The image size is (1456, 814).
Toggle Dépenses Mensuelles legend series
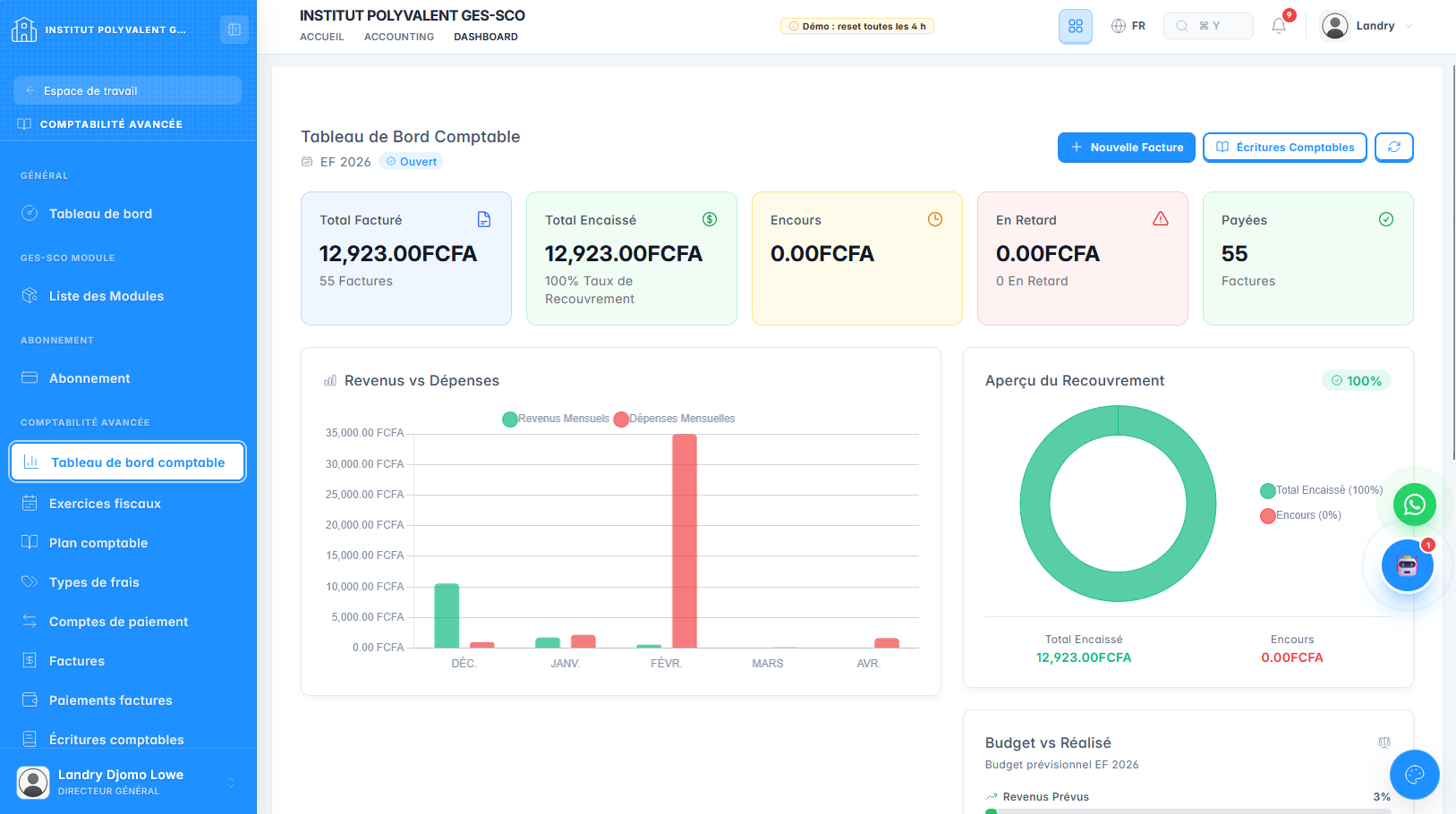(x=674, y=419)
